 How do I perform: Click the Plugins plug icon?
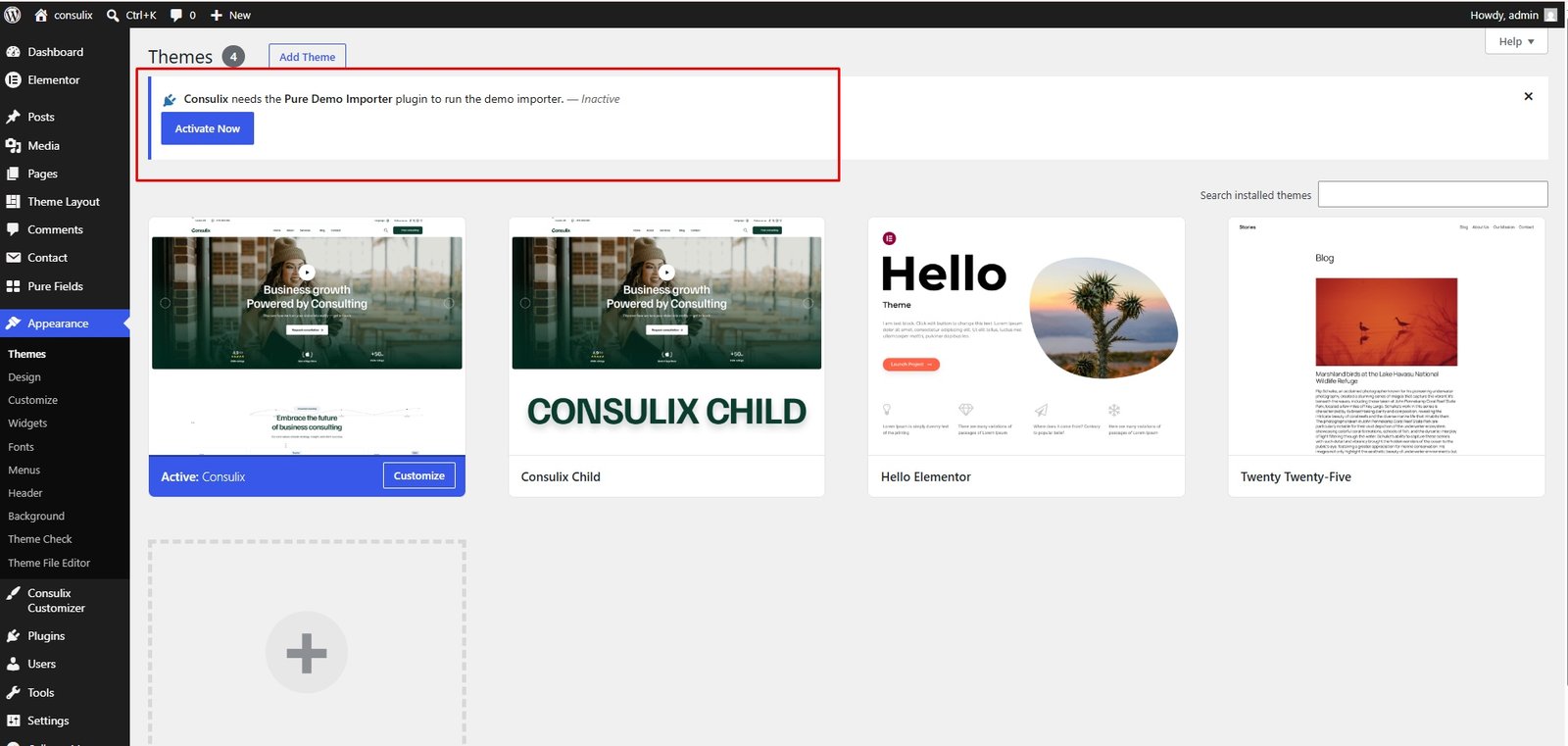[x=14, y=636]
